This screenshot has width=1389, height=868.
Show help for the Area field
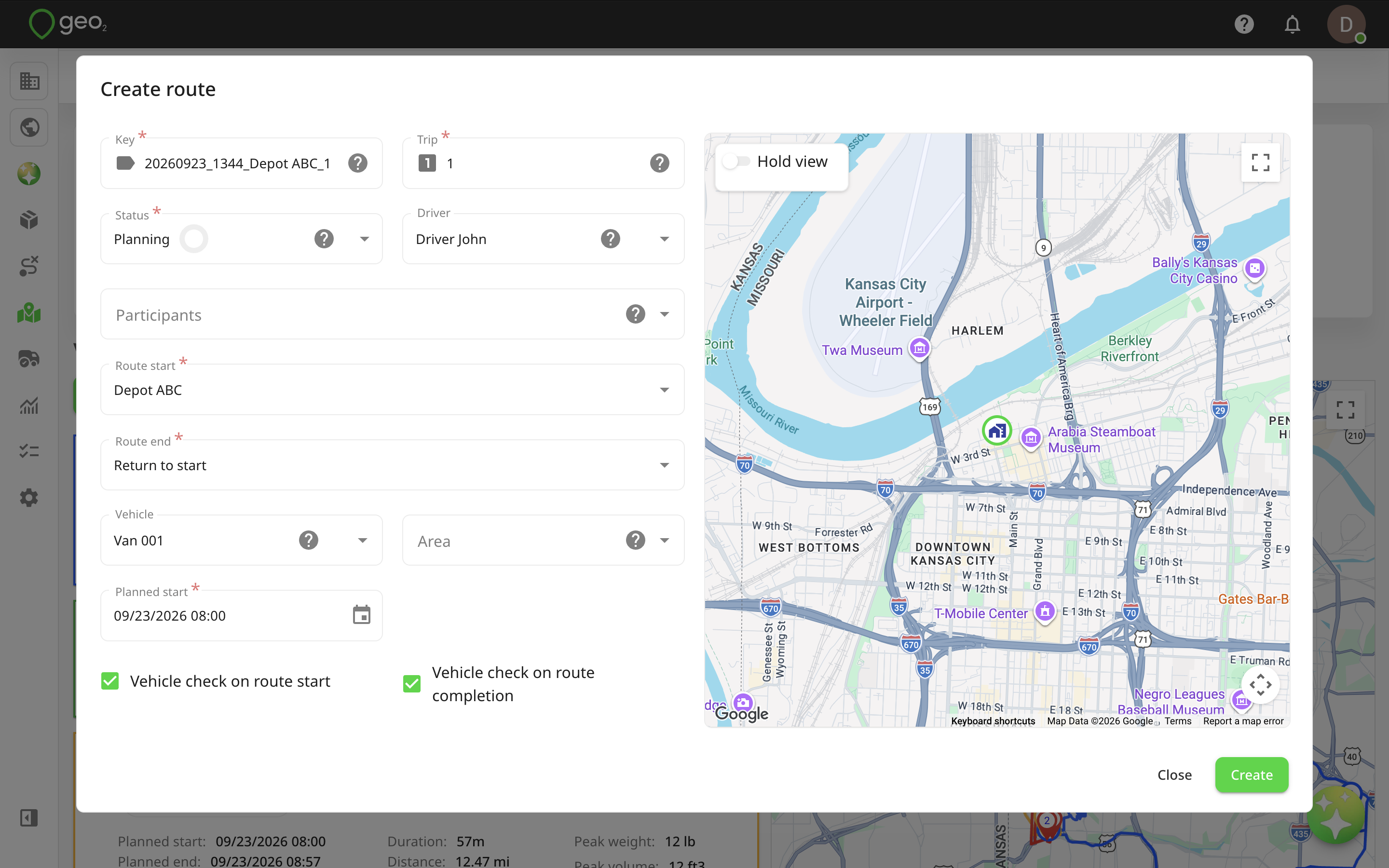tap(635, 540)
